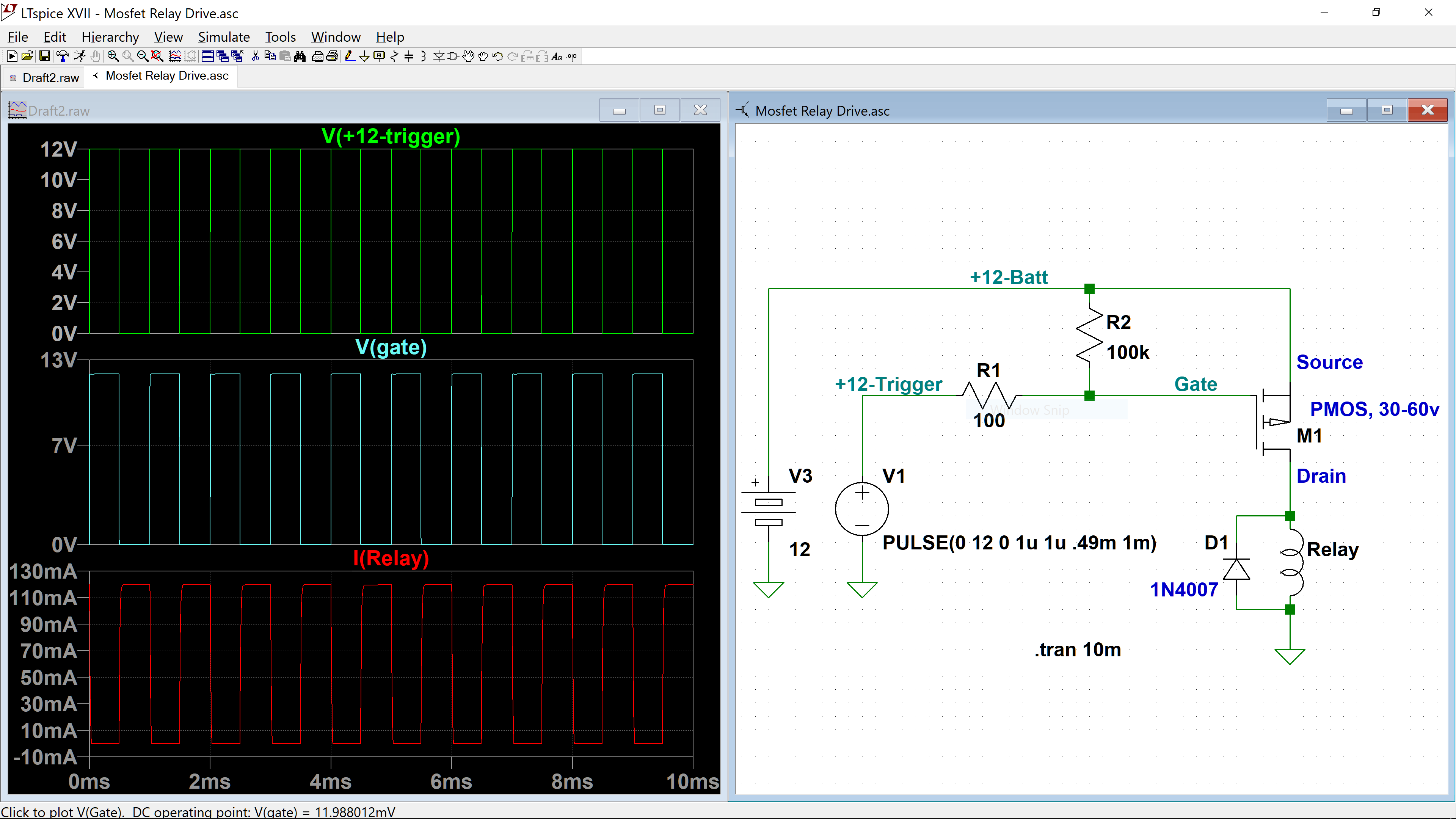Viewport: 1456px width, 819px height.
Task: Select the Inductor placement tool
Action: 424,56
